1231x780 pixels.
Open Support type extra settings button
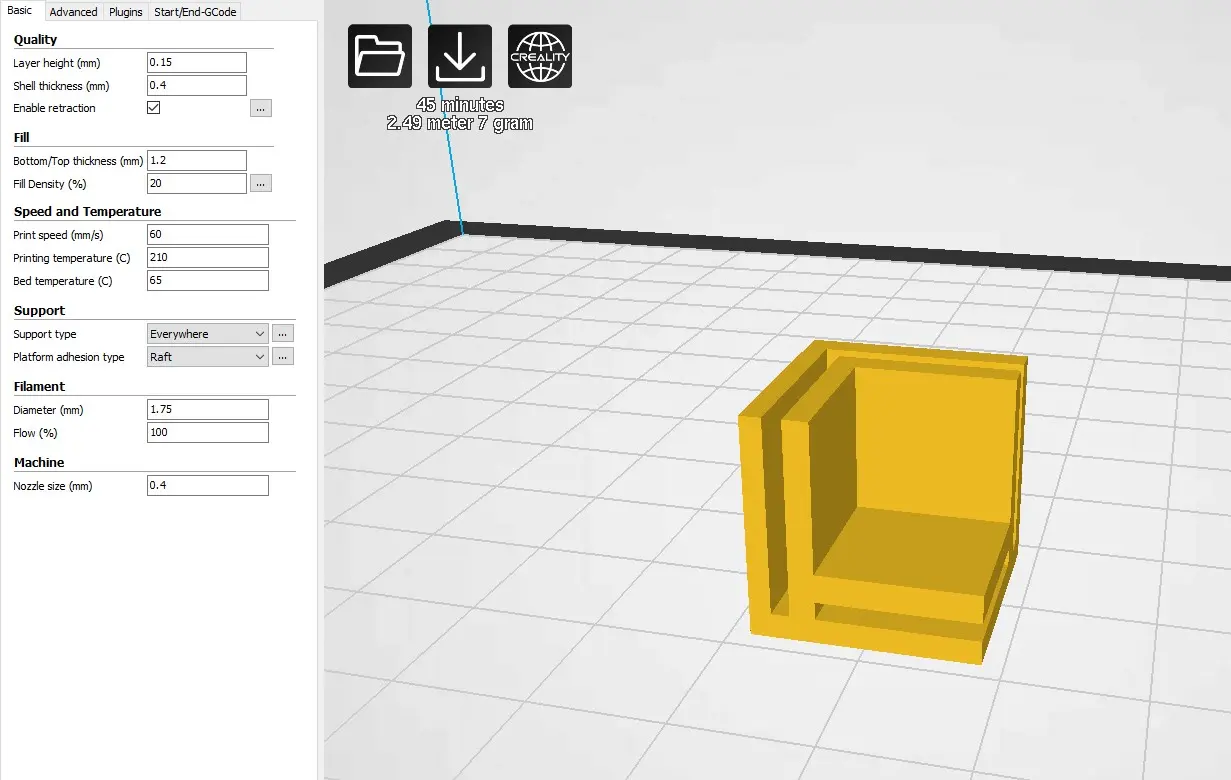pyautogui.click(x=283, y=334)
